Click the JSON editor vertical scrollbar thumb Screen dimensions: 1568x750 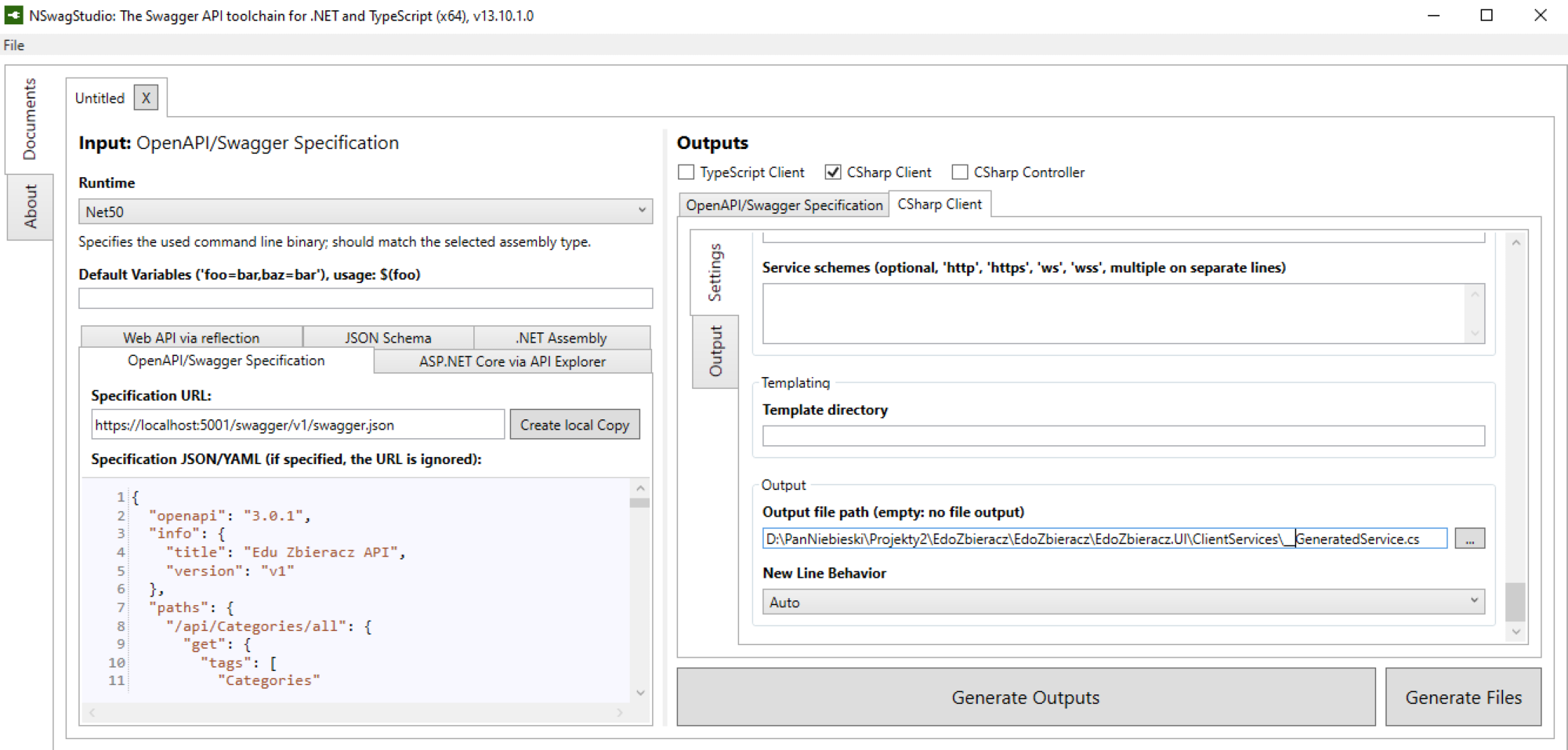tap(640, 503)
